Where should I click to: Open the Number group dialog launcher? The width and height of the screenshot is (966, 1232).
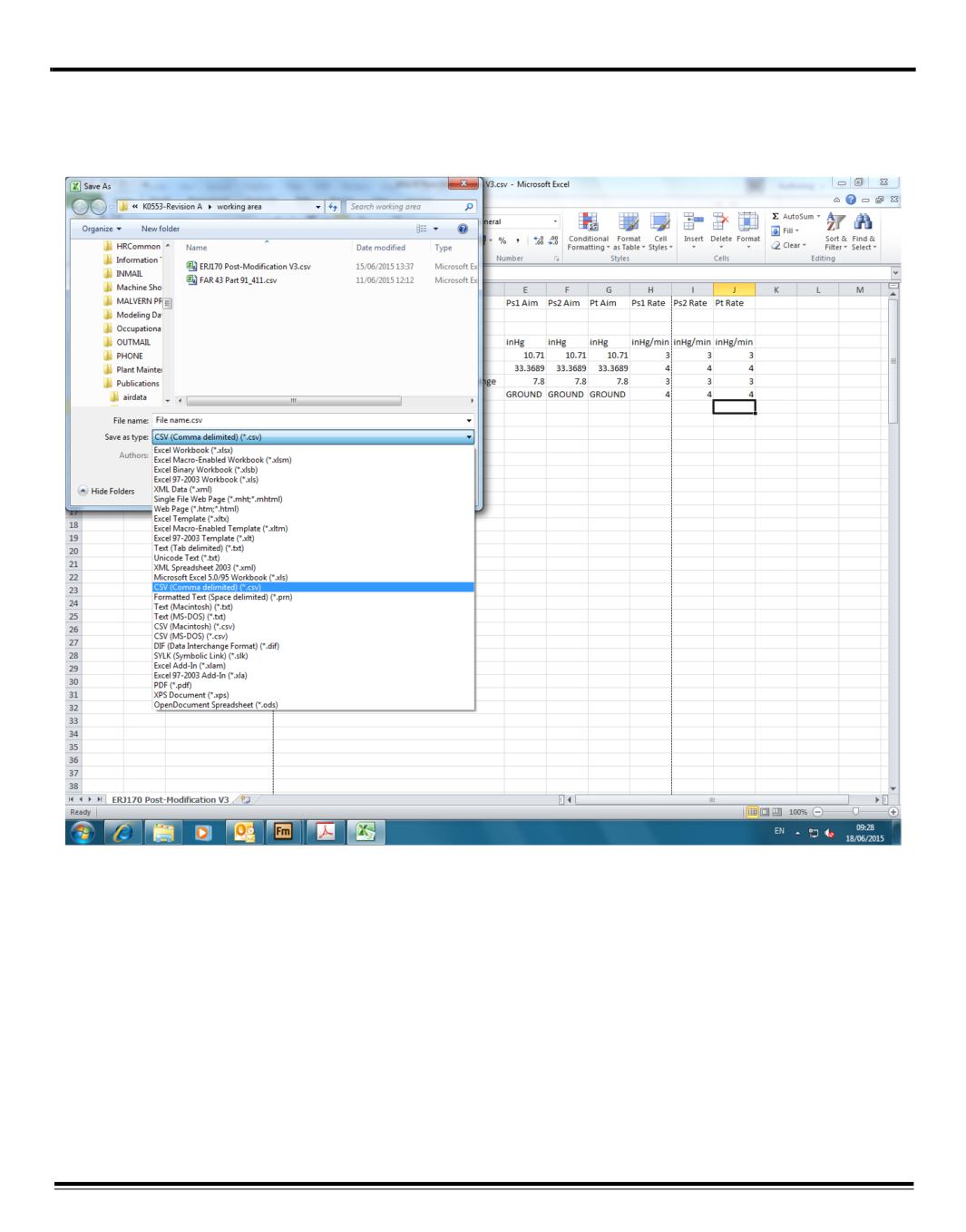click(558, 259)
